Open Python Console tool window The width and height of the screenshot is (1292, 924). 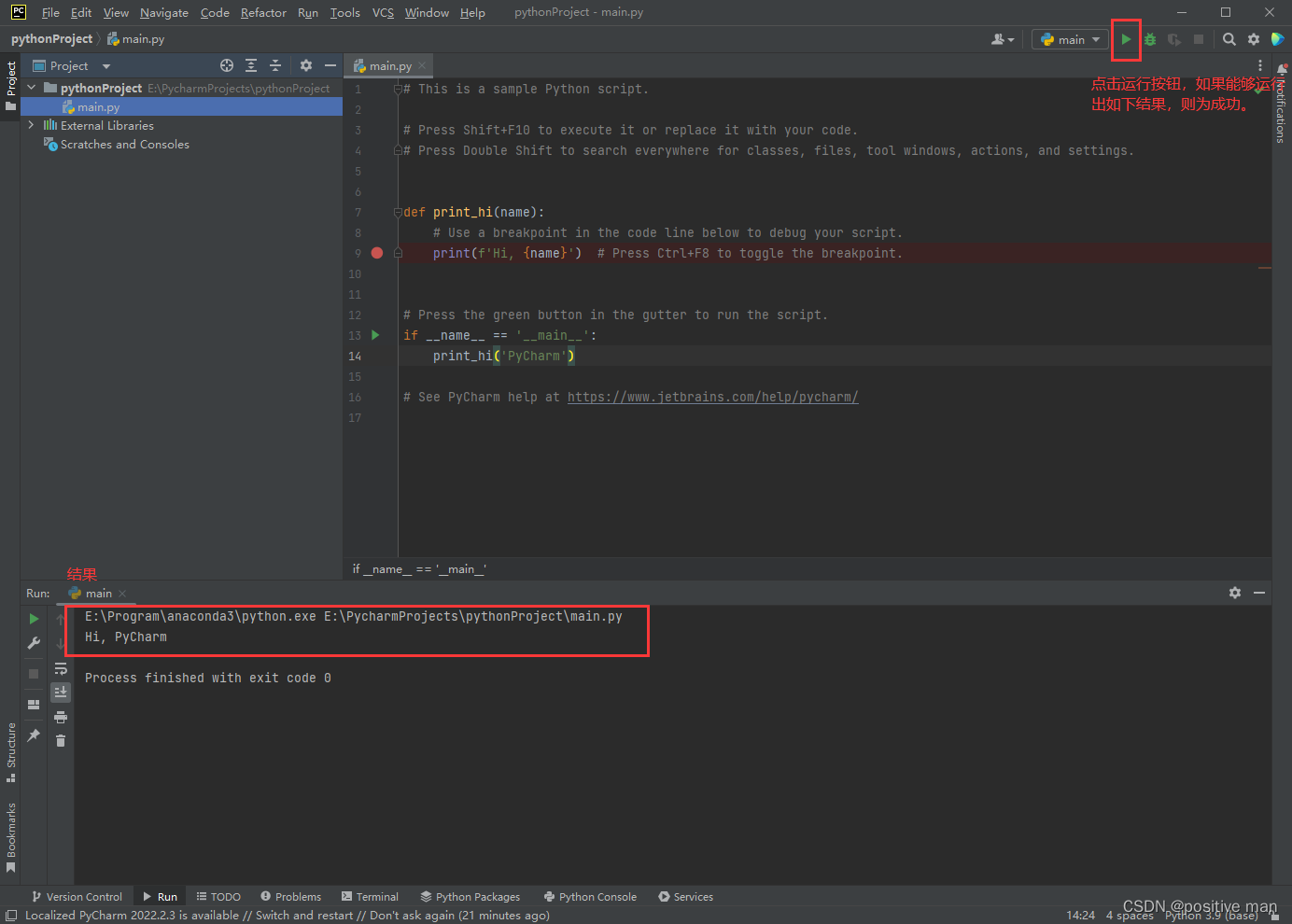tap(590, 897)
